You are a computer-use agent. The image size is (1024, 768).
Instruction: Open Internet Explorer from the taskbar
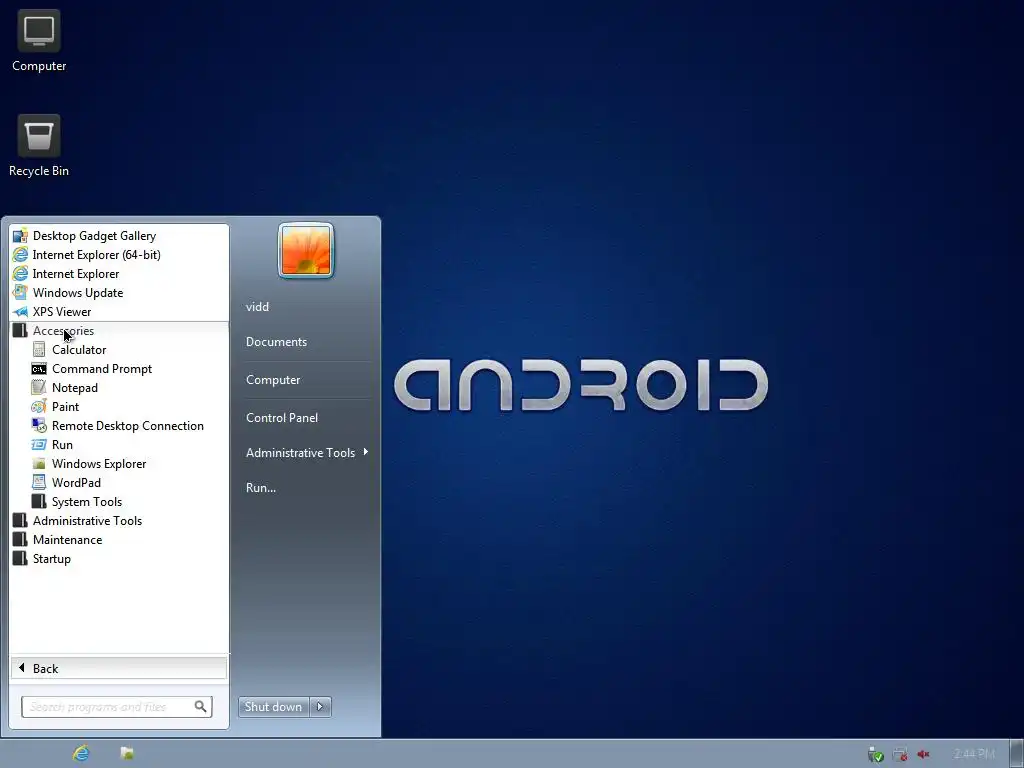(81, 753)
